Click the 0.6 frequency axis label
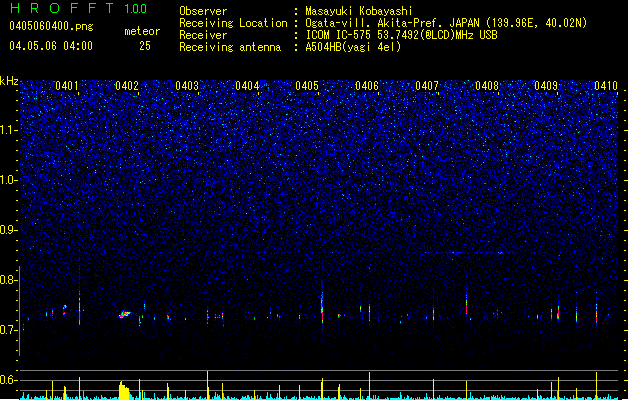Screen dimensions: 629x400 [x=9, y=380]
